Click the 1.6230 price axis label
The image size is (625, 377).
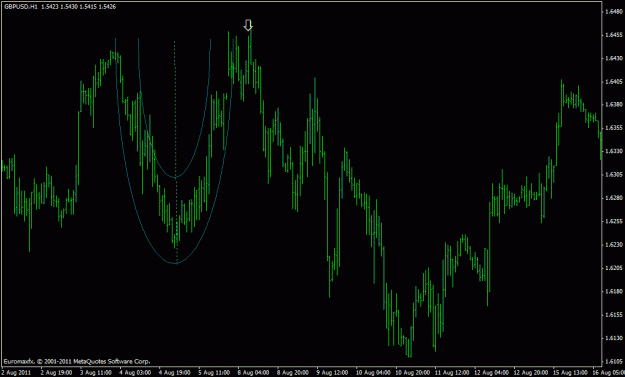614,245
